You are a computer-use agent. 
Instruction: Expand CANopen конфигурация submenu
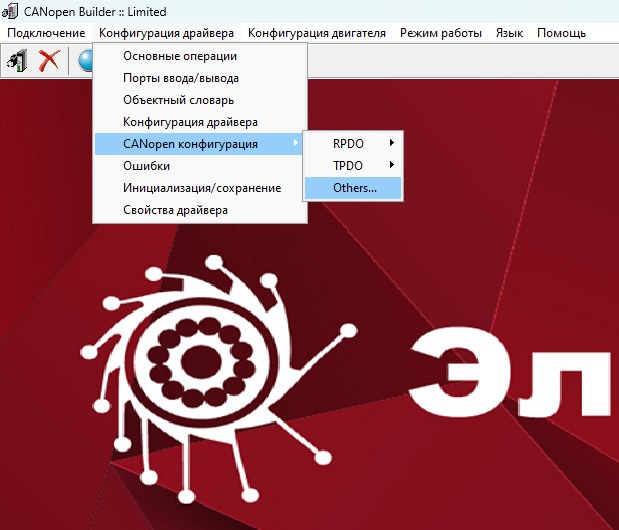(x=200, y=144)
